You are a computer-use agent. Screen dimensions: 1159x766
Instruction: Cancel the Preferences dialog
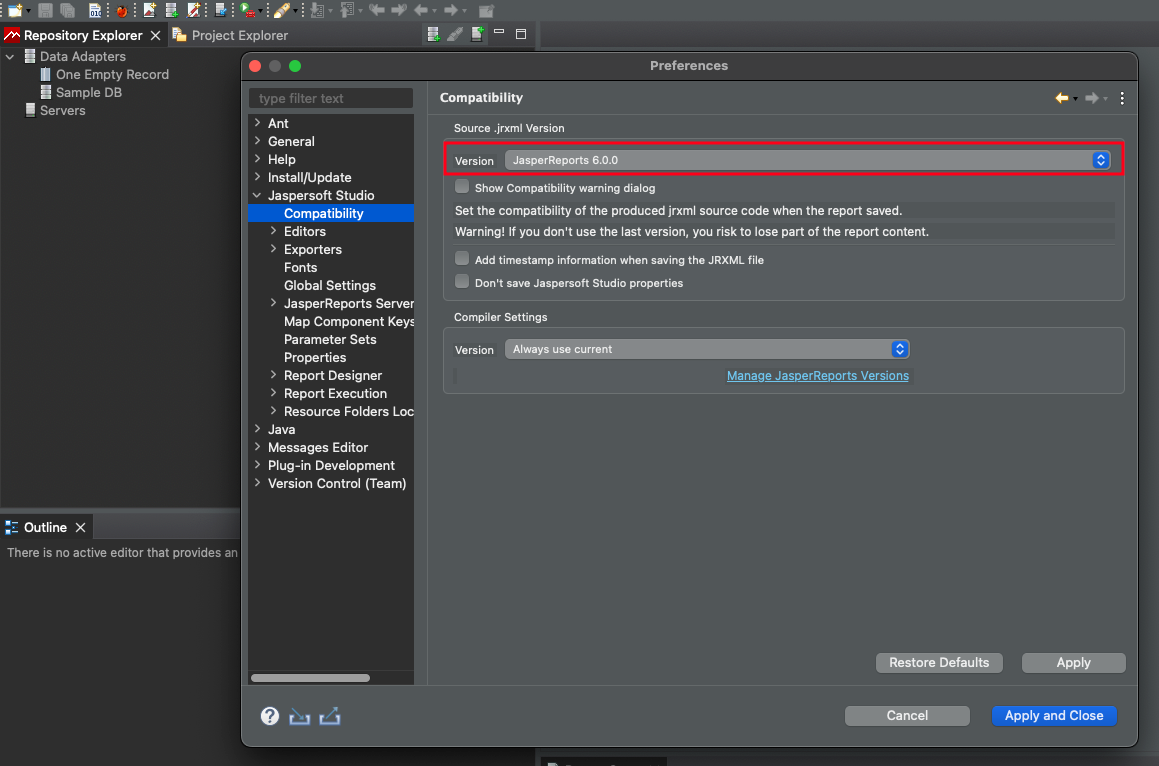tap(907, 715)
